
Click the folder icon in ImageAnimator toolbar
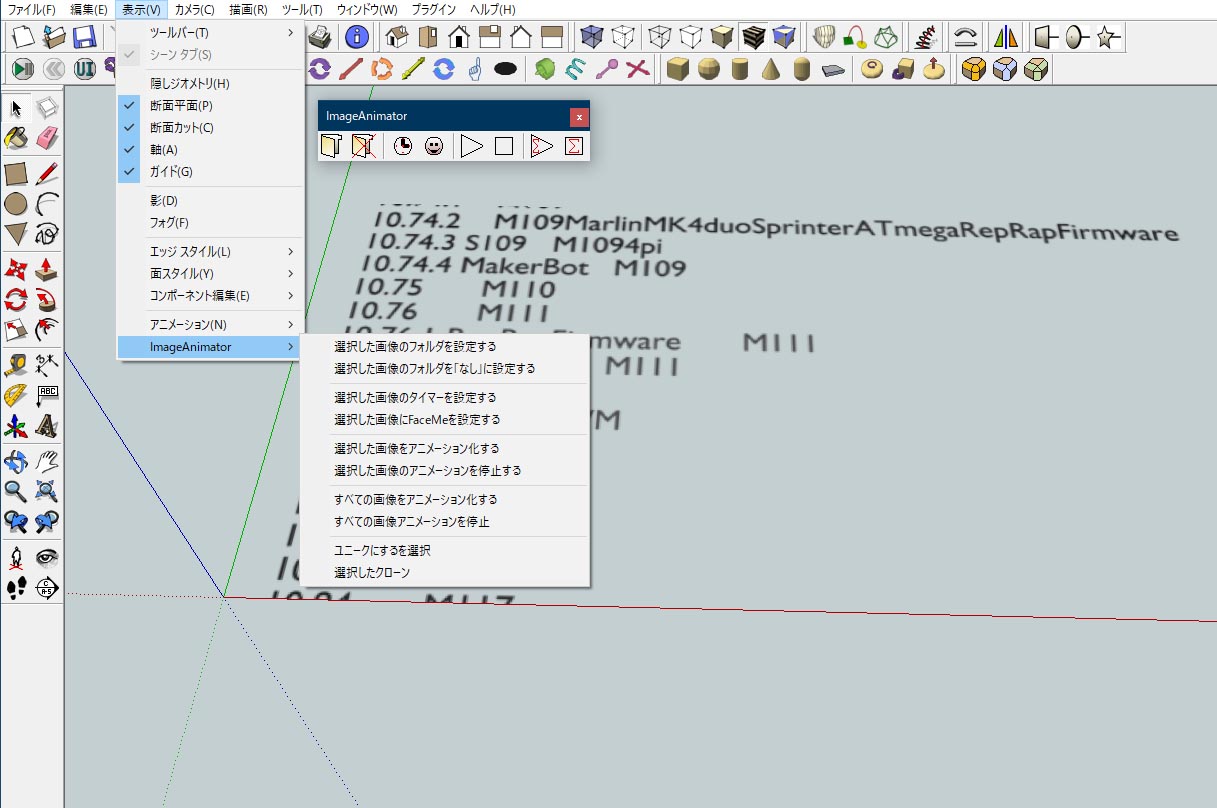[x=330, y=146]
